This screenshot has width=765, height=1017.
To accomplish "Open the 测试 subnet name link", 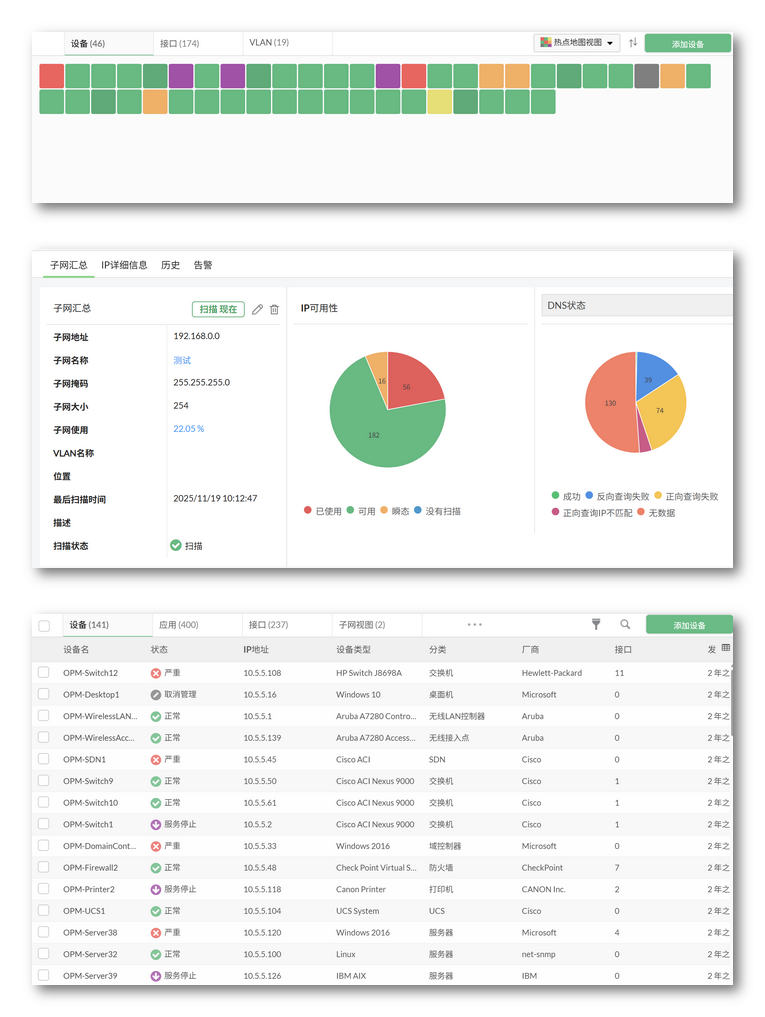I will (182, 360).
